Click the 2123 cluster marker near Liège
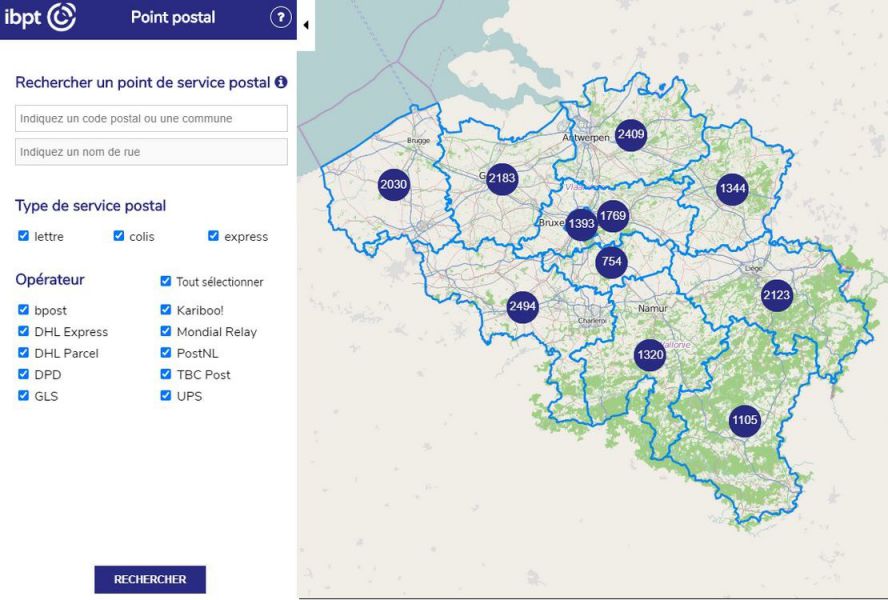This screenshot has height=600, width=888. [776, 295]
